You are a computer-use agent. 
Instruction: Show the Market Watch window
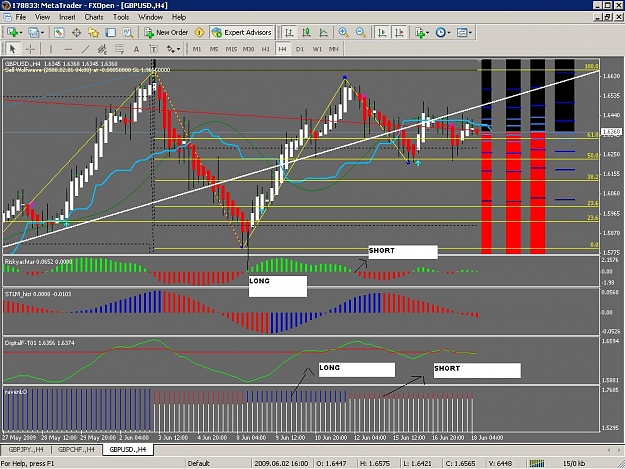tap(59, 33)
